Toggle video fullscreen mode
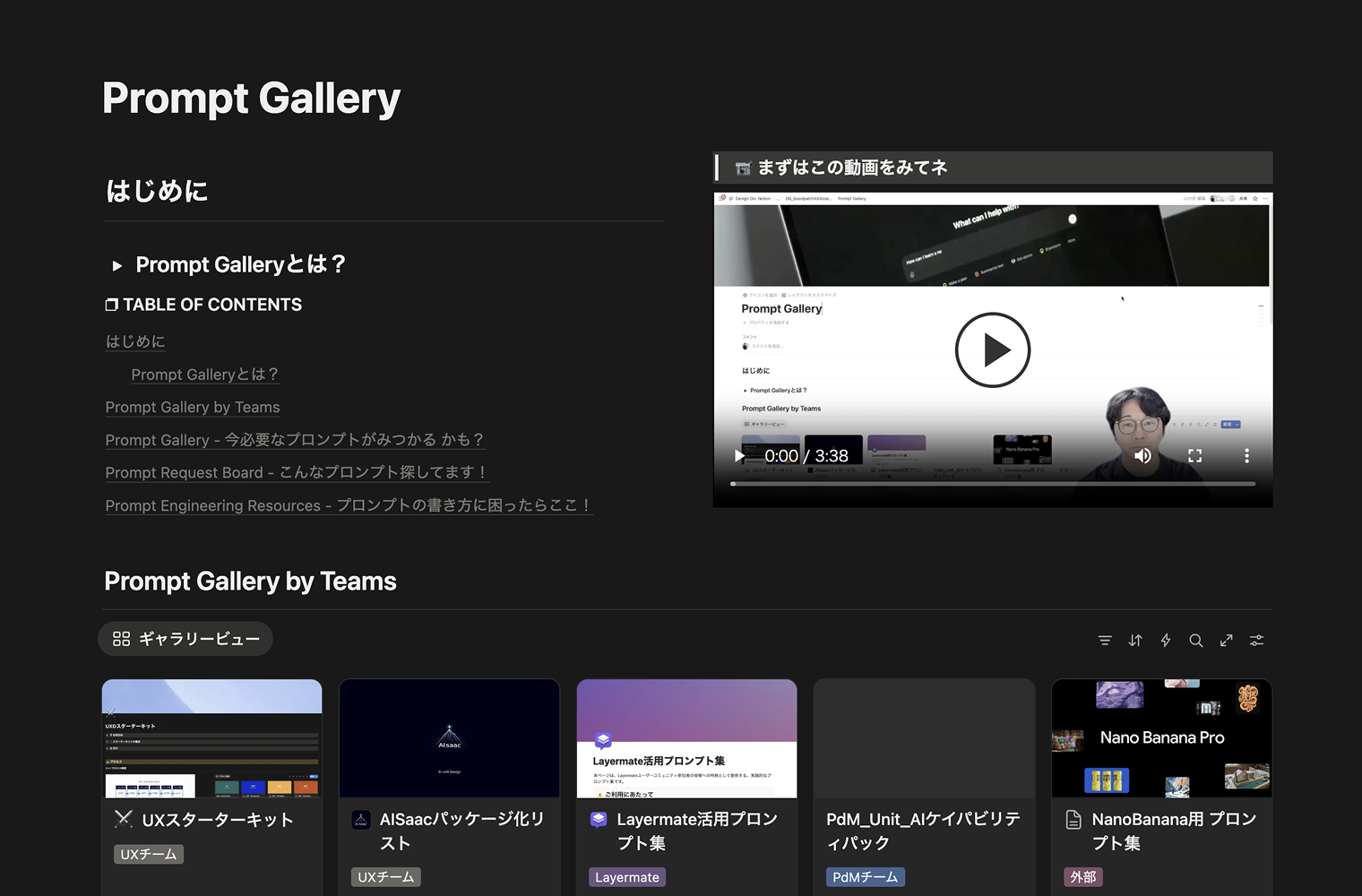The width and height of the screenshot is (1362, 896). [1194, 455]
